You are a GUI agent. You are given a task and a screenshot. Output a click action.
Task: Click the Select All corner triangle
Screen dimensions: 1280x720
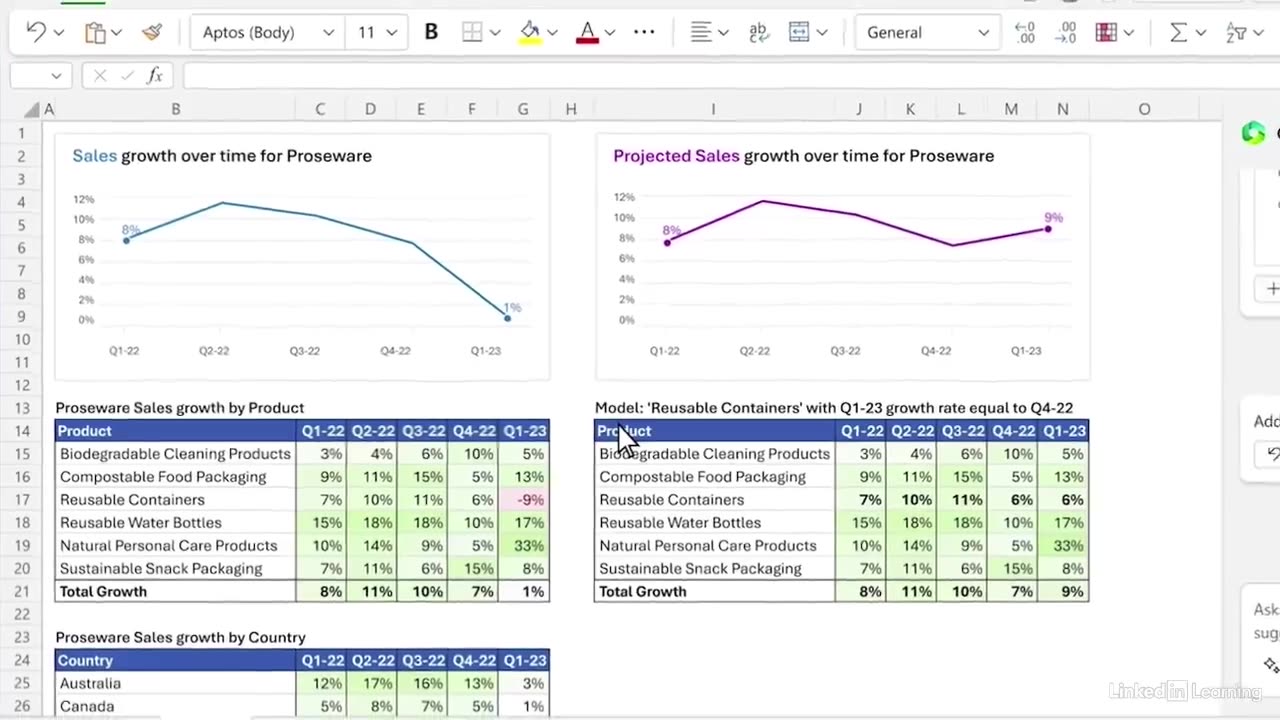[x=32, y=110]
